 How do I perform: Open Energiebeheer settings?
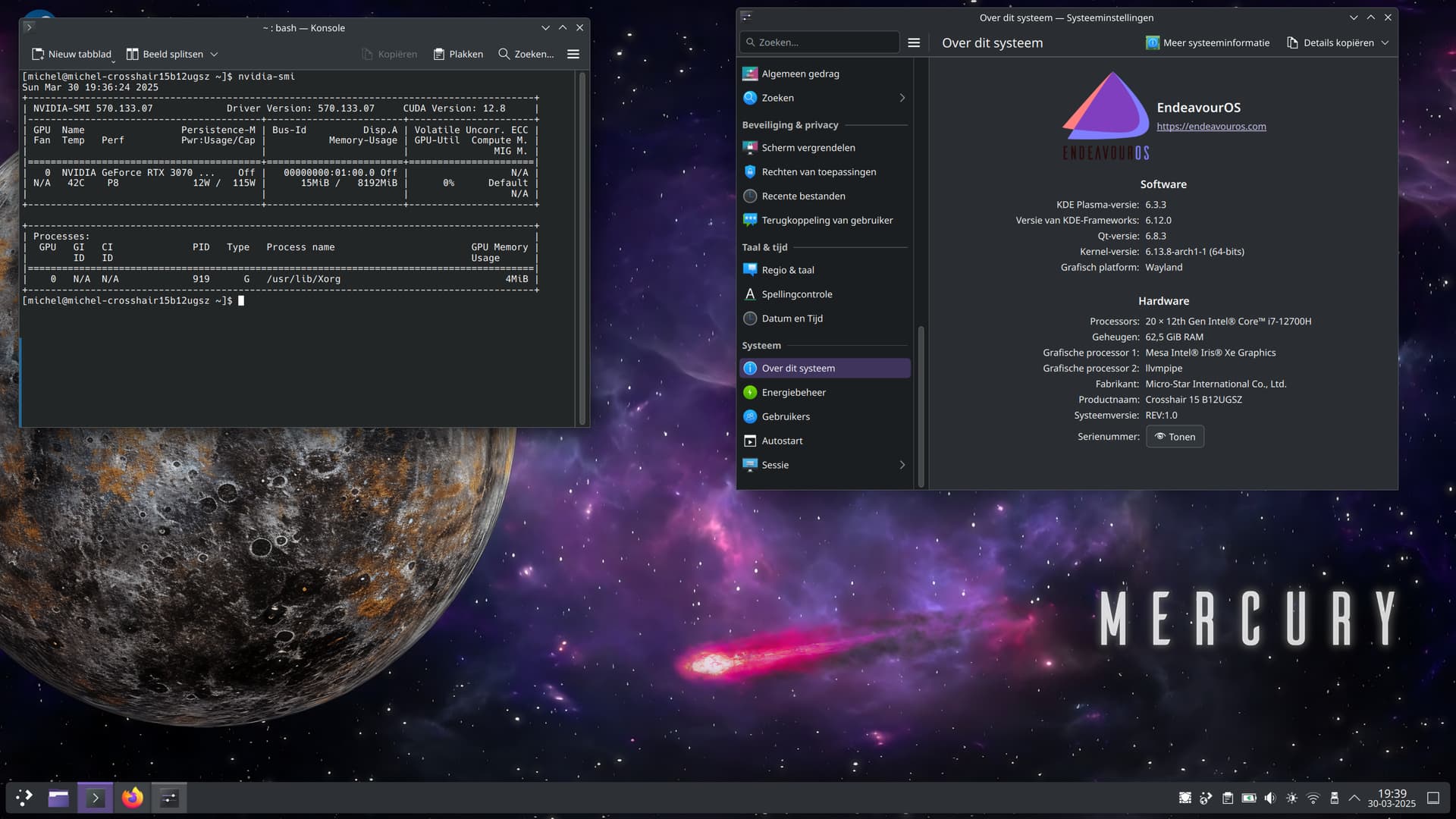[825, 392]
